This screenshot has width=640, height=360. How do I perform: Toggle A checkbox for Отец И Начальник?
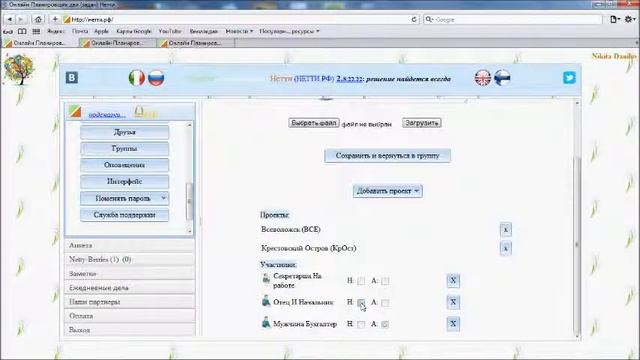click(x=385, y=302)
